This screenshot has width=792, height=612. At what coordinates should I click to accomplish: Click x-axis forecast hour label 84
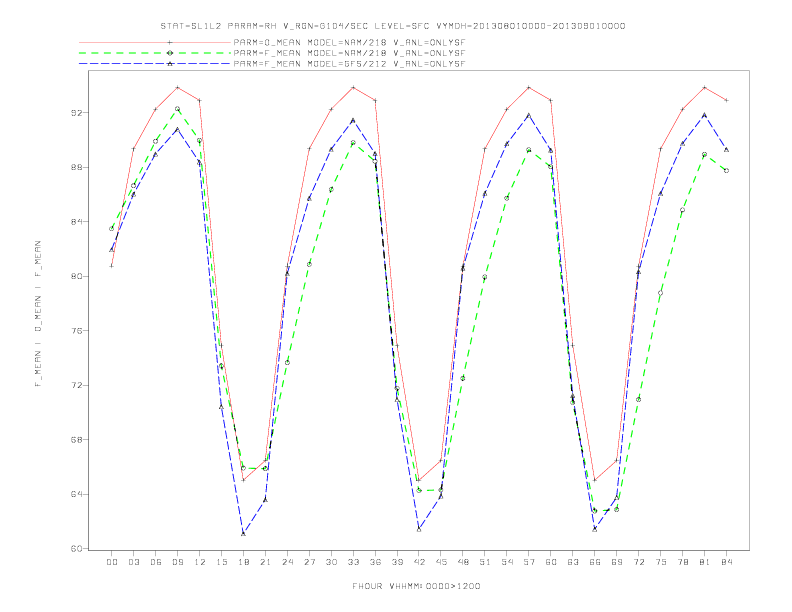(x=727, y=562)
